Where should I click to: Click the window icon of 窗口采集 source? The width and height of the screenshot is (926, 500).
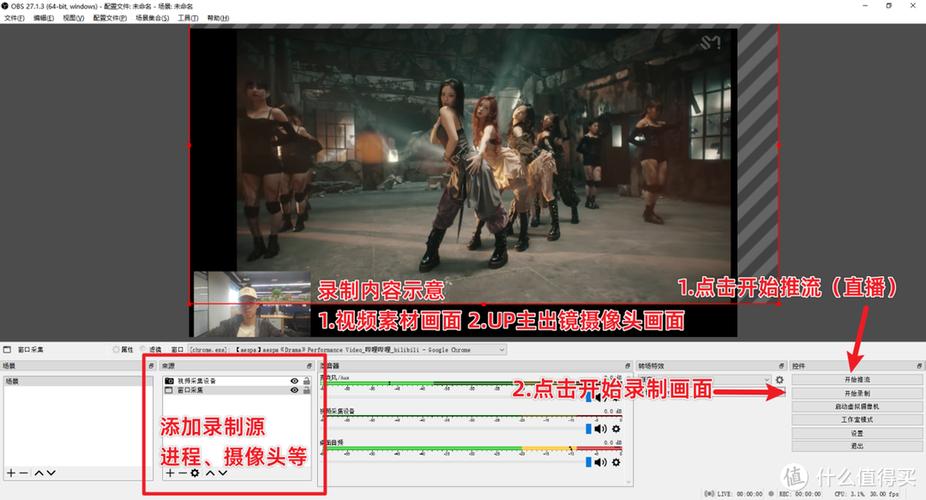click(169, 390)
